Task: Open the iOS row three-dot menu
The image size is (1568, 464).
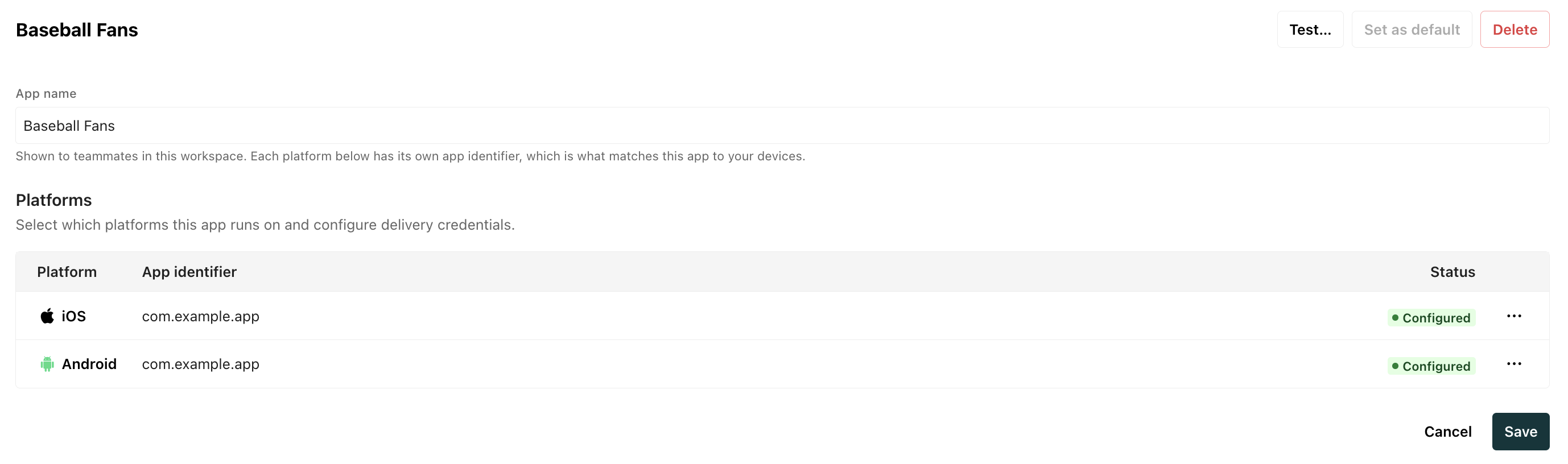Action: pyautogui.click(x=1514, y=316)
